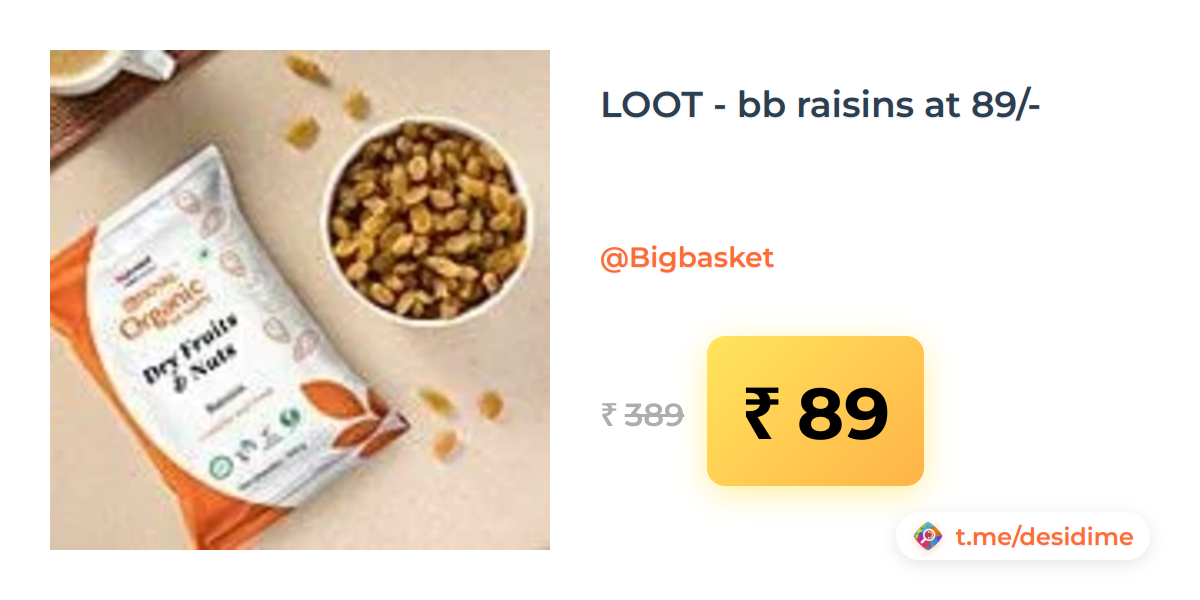This screenshot has height=600, width=1200.
Task: Click the rupee symbol in yellow badge
Action: pos(761,412)
